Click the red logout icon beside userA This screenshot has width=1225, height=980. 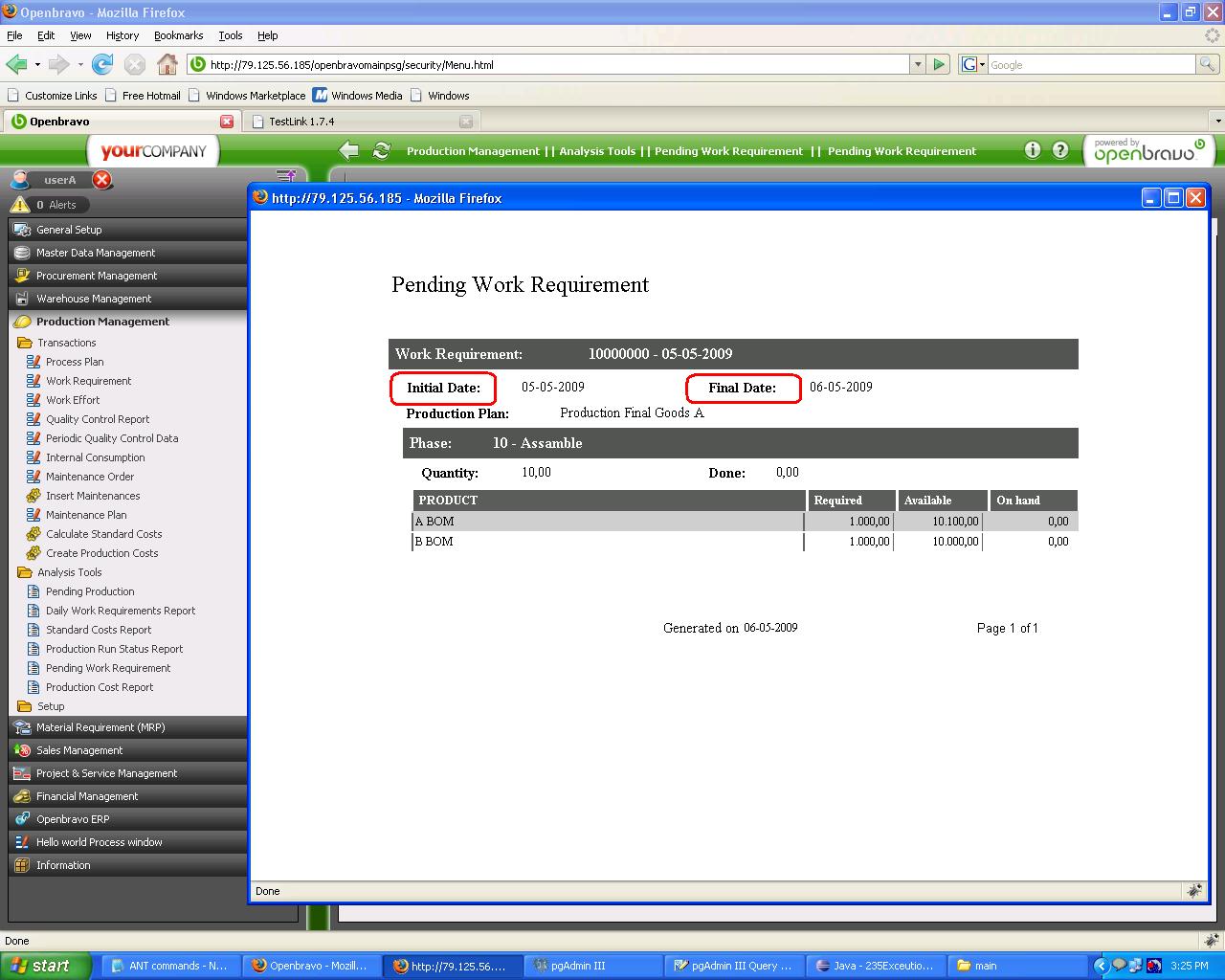click(x=102, y=180)
